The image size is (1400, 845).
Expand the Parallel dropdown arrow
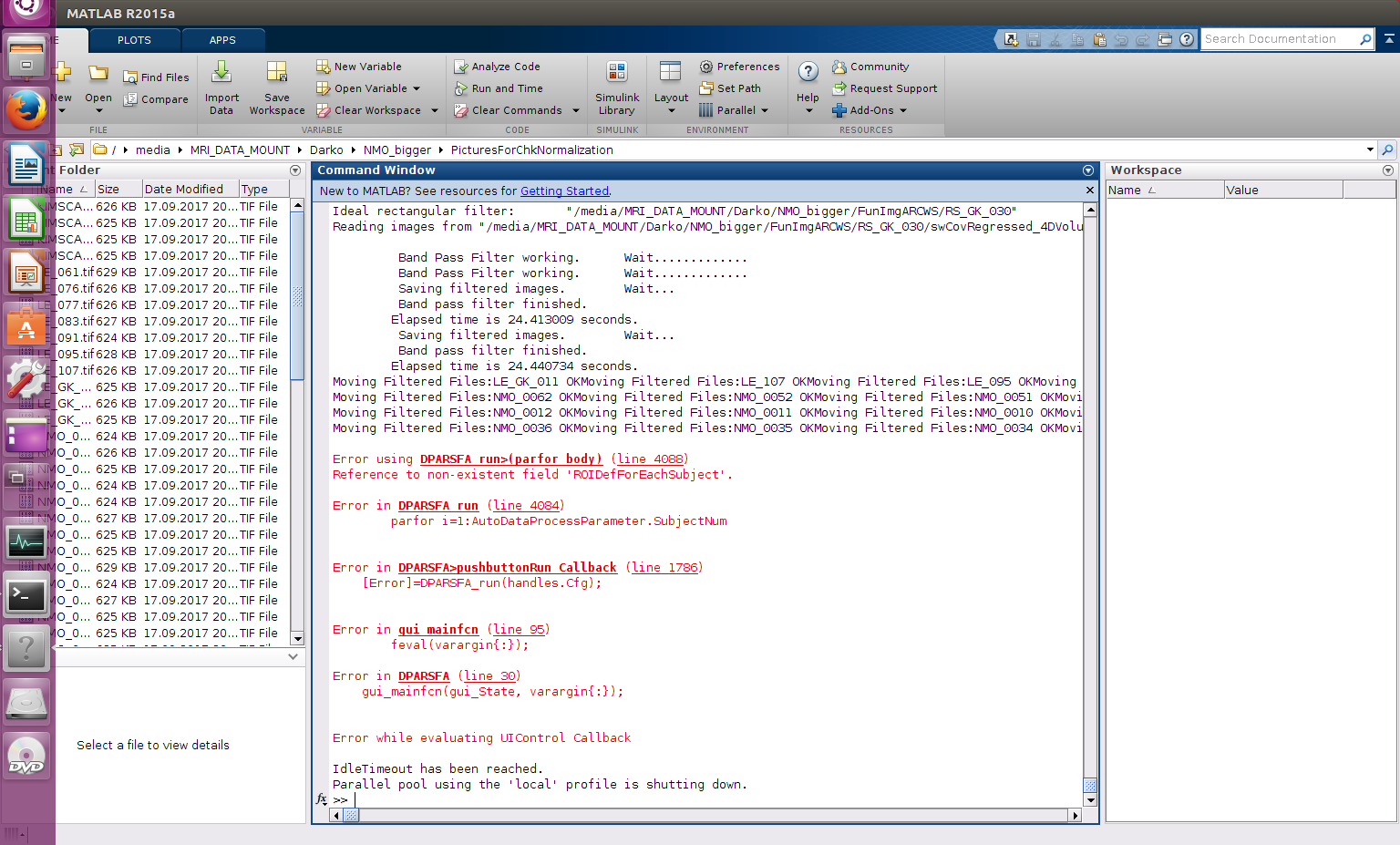765,110
